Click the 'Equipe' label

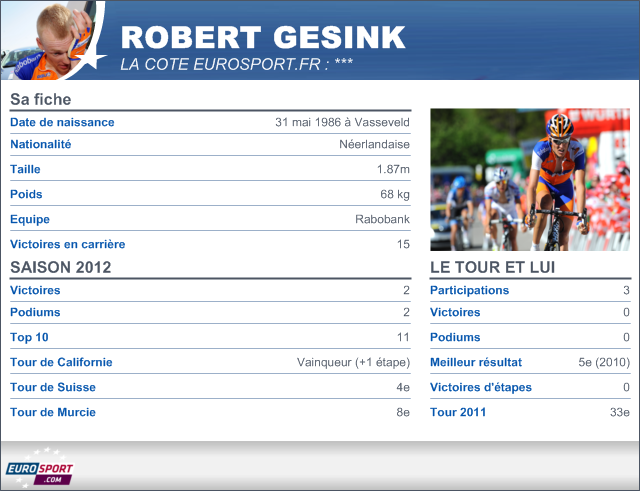[30, 219]
